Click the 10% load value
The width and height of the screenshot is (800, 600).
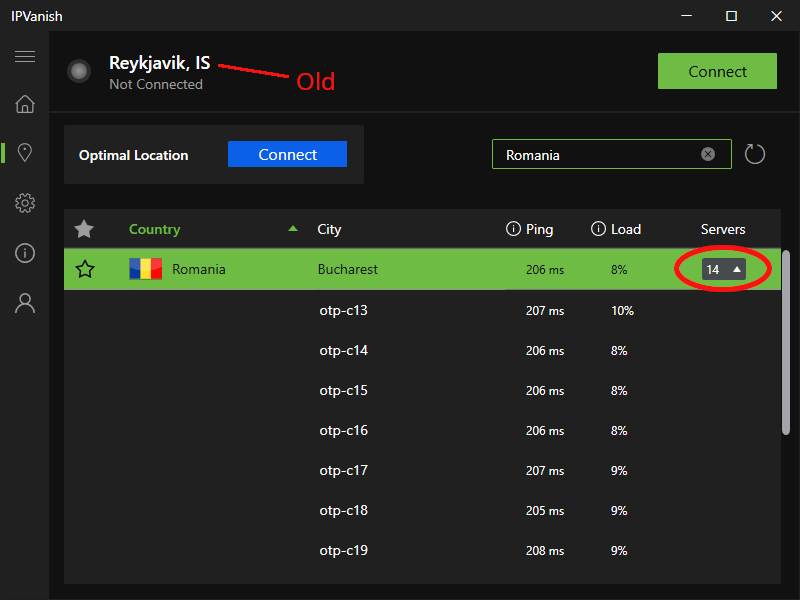(x=622, y=311)
